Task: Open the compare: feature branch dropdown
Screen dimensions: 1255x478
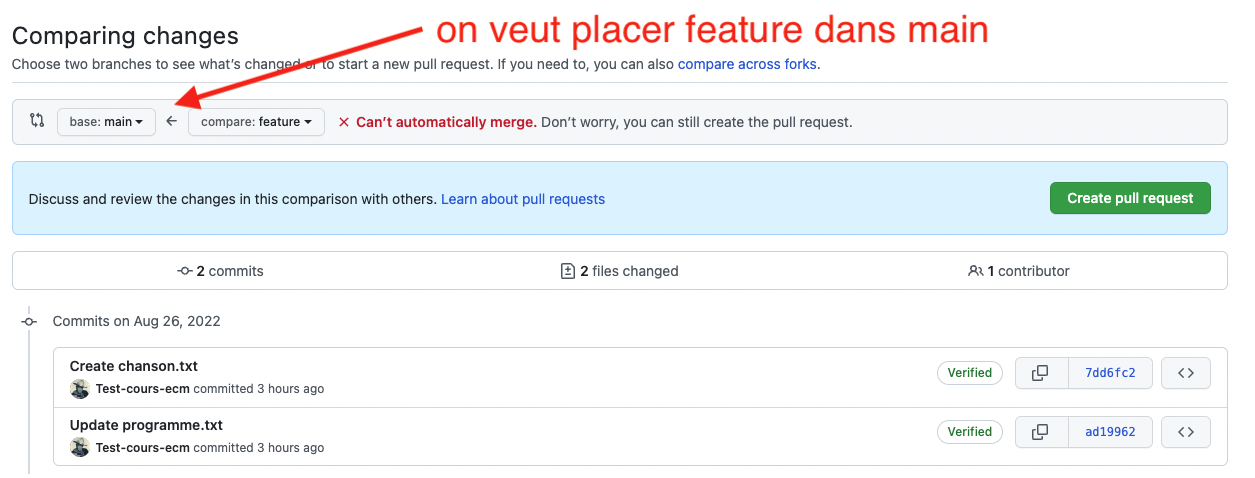Action: (256, 122)
